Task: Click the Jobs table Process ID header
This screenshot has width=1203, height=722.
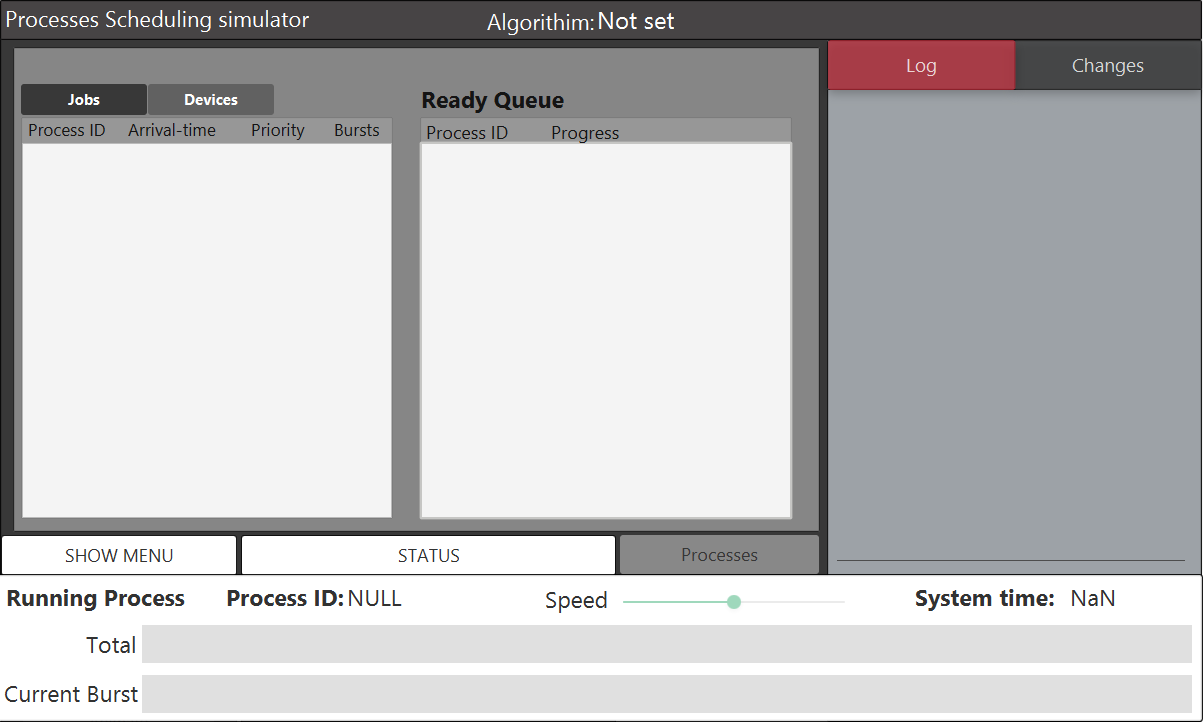Action: (67, 131)
